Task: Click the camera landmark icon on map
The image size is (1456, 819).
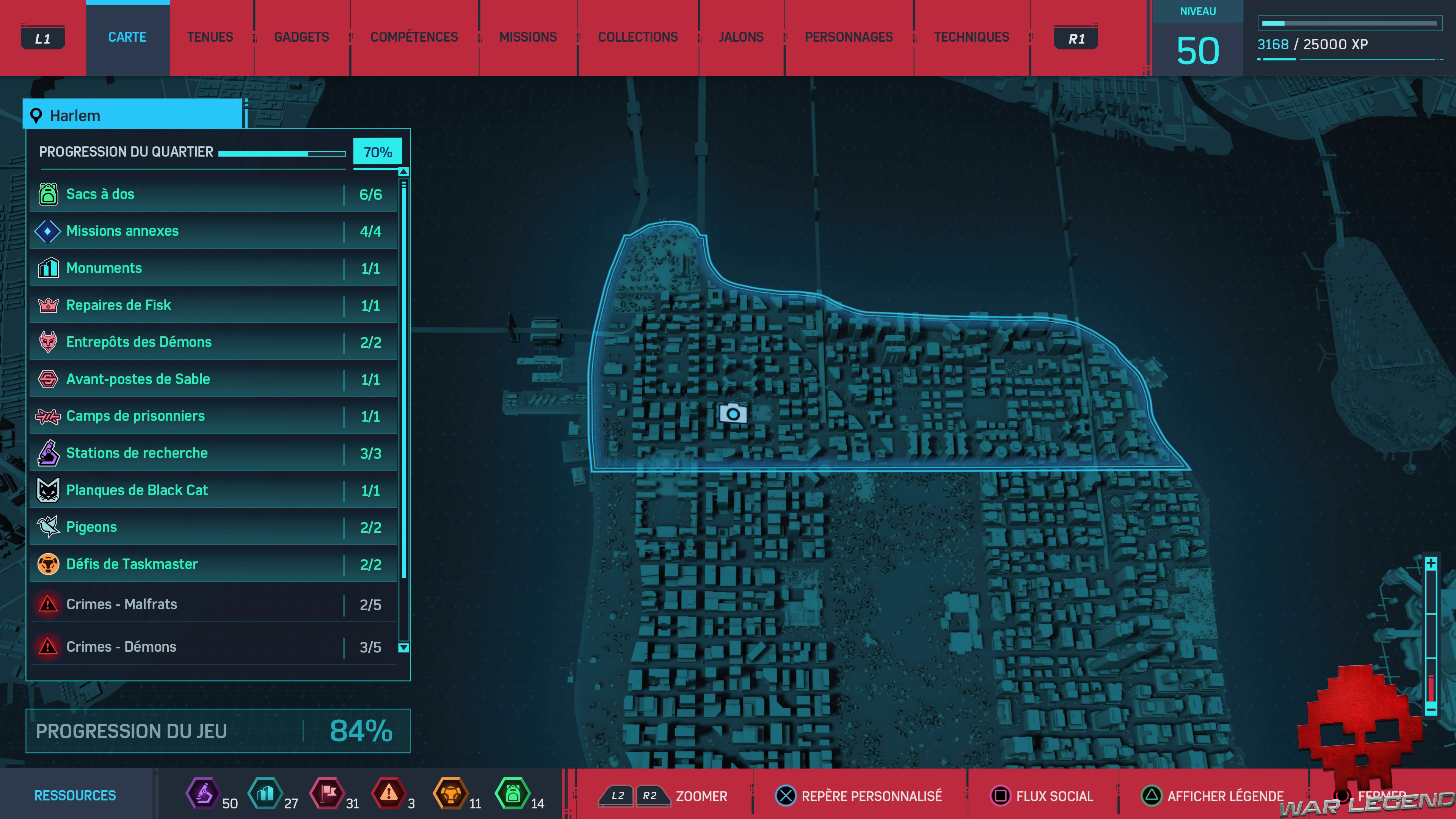Action: [x=733, y=414]
